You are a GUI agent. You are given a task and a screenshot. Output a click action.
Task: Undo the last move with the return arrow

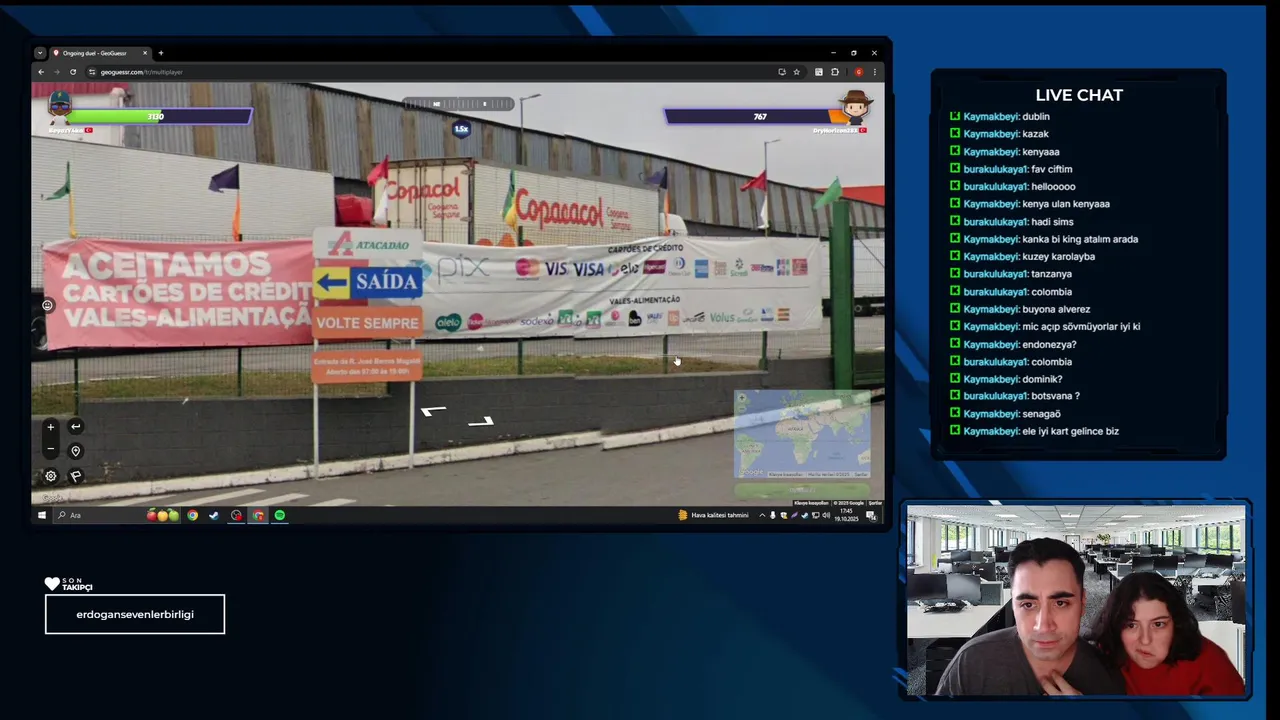coord(75,427)
